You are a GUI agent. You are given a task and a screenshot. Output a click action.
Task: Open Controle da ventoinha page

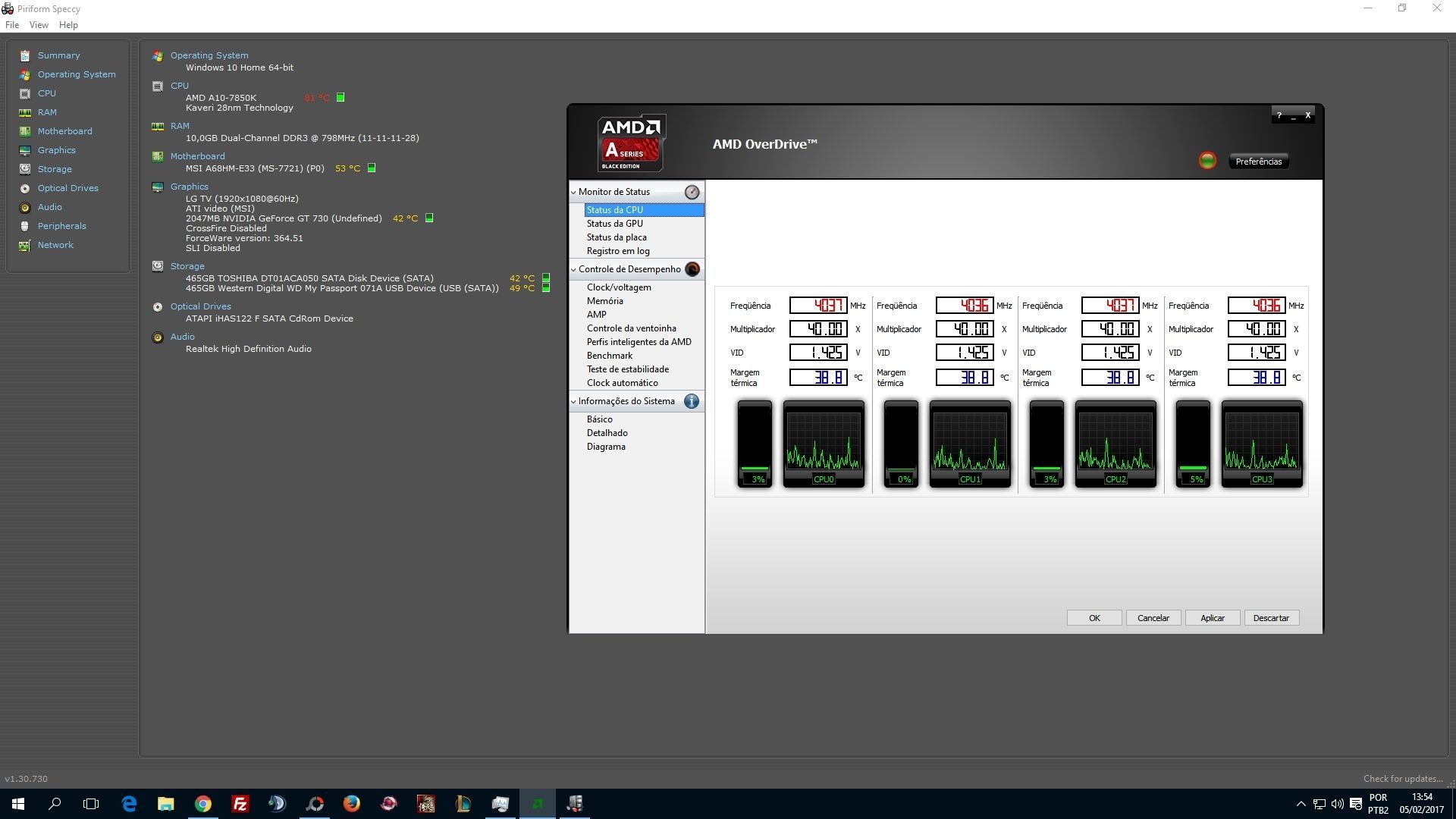click(x=631, y=328)
